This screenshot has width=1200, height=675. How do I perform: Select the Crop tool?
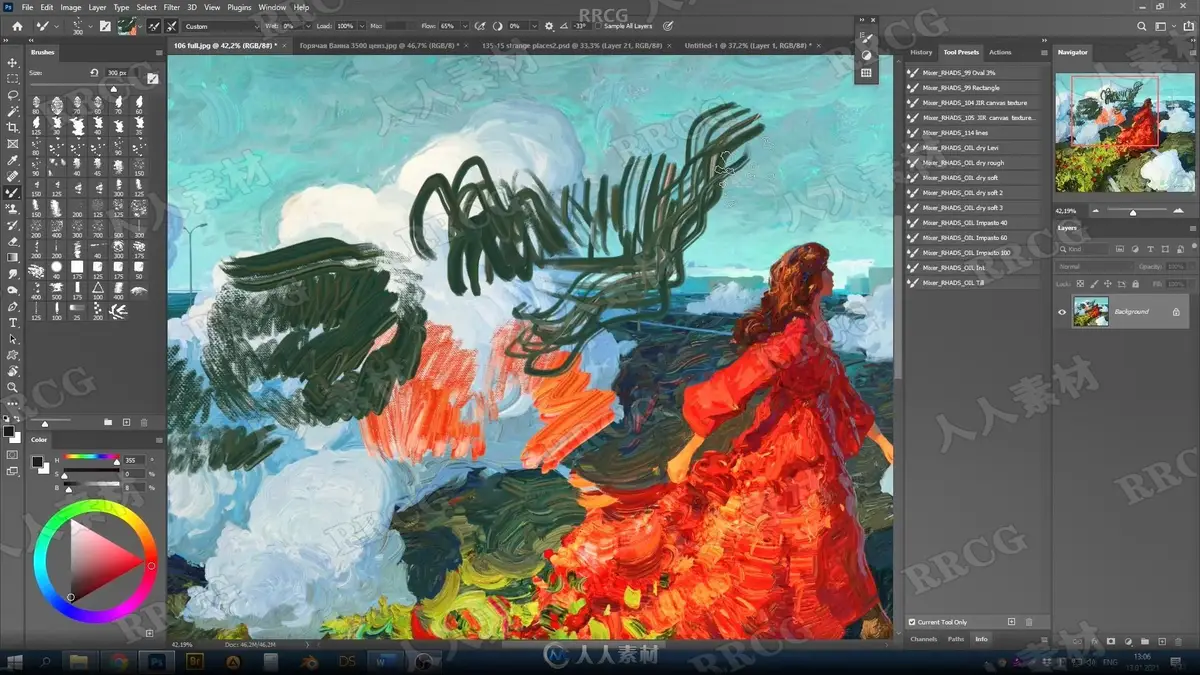pyautogui.click(x=13, y=128)
